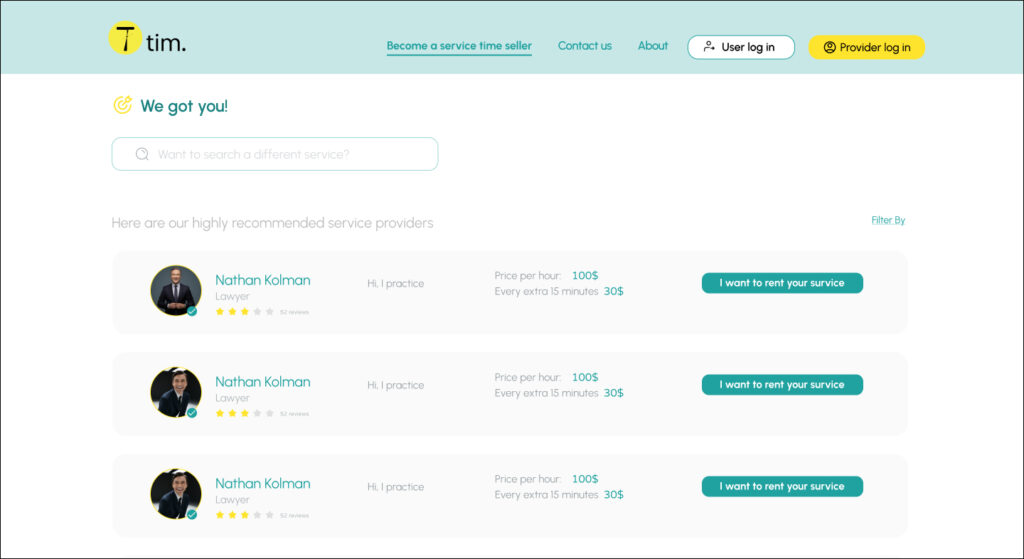
Task: Open the About page
Action: (653, 46)
